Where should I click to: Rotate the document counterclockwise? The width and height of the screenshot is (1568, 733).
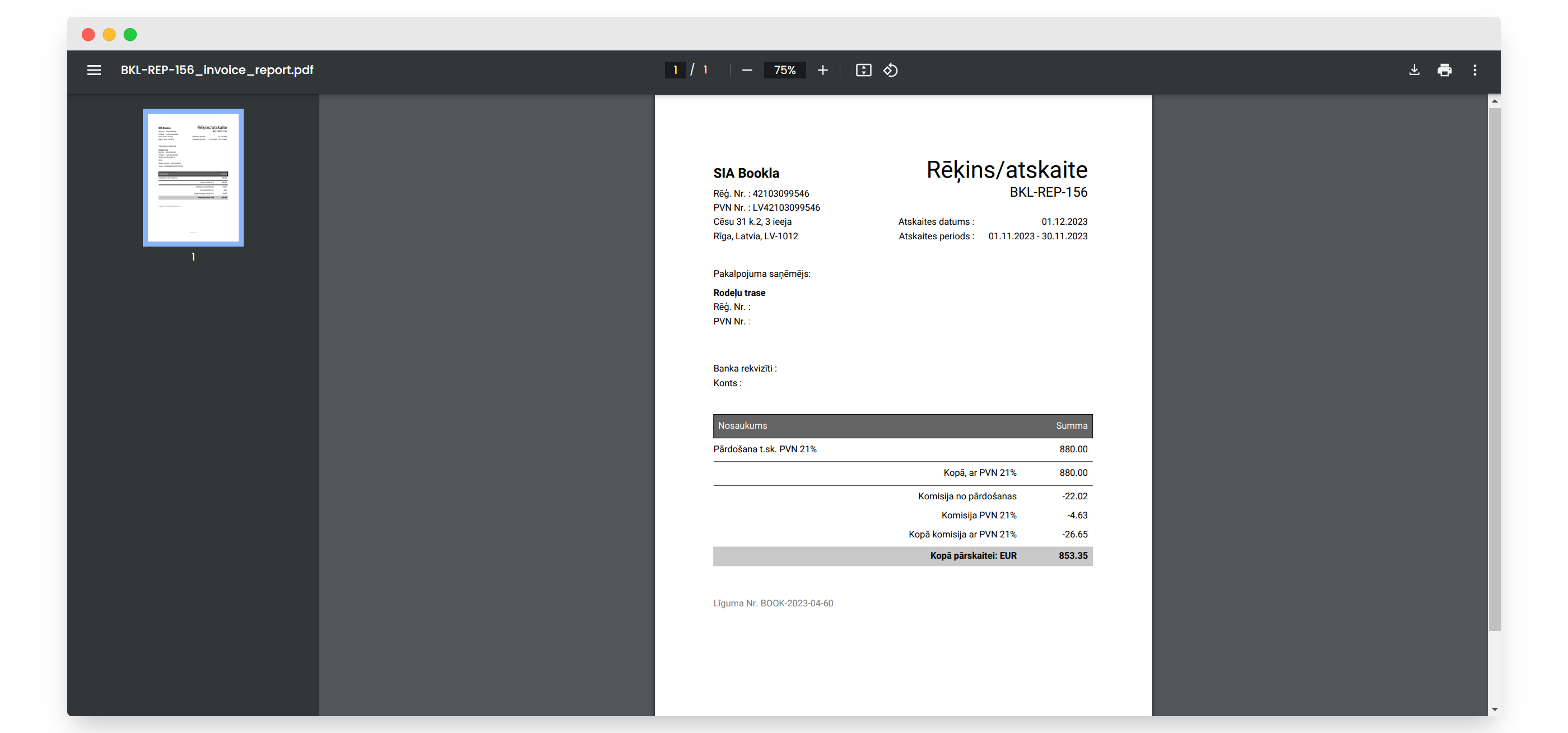[891, 70]
